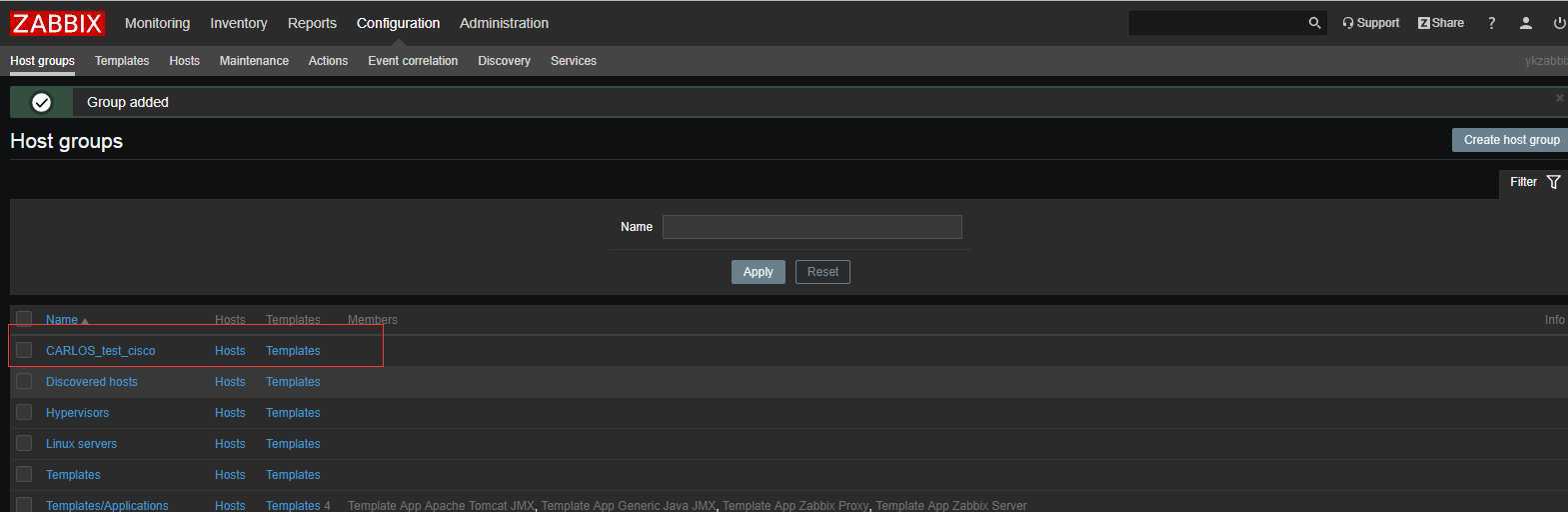Open the Configuration menu
The image size is (1568, 512).
click(398, 23)
